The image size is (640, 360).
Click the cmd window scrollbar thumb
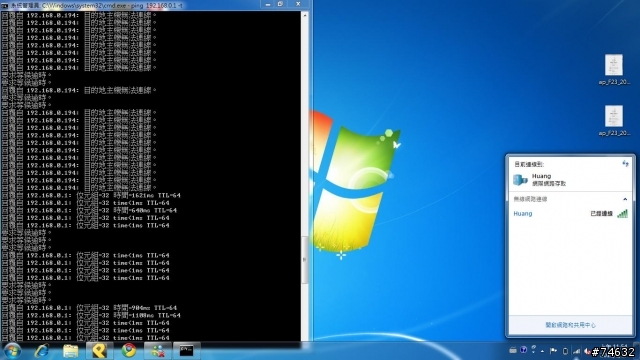pos(304,260)
